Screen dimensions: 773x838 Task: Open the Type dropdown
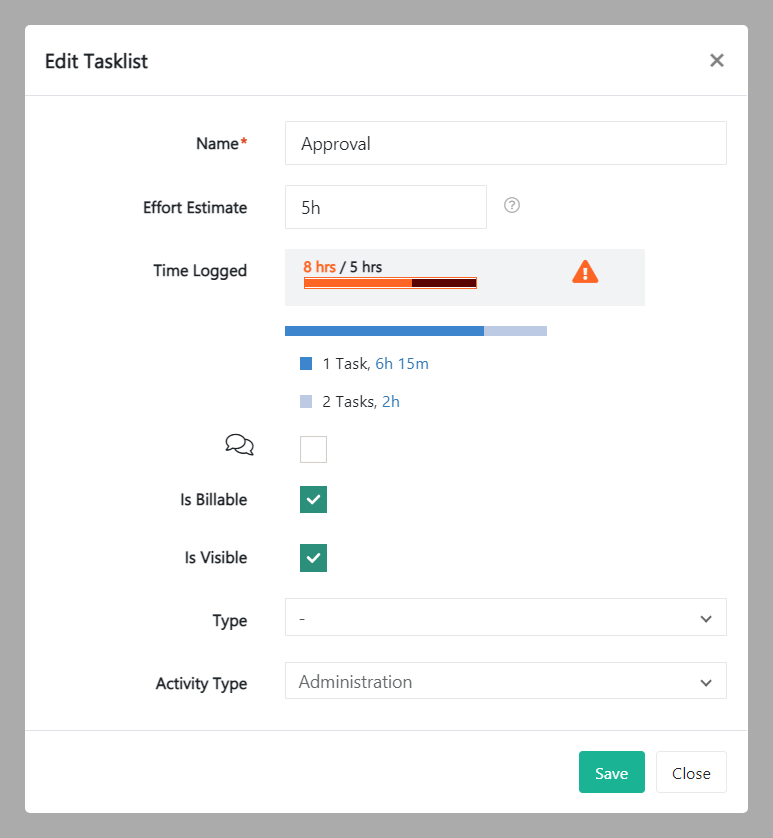point(505,618)
